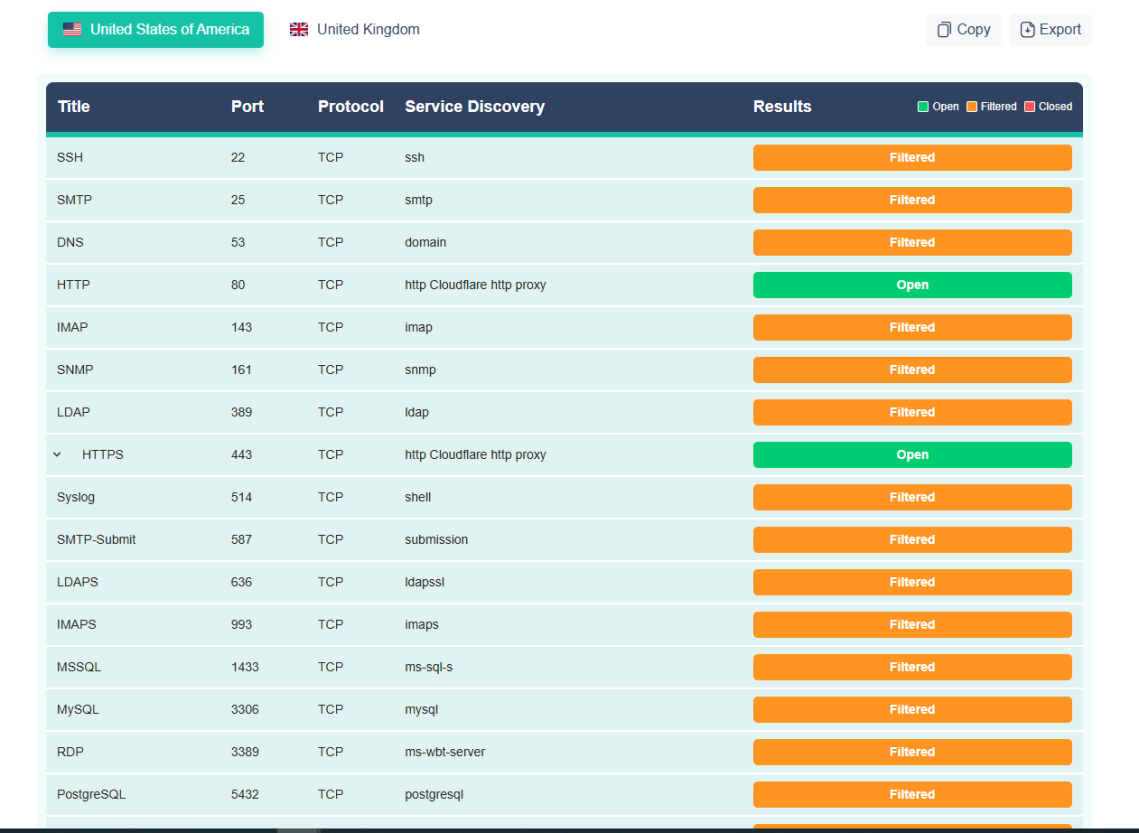Click the Filtered badge in IMAPS row
Image resolution: width=1139 pixels, height=833 pixels.
[x=912, y=625]
